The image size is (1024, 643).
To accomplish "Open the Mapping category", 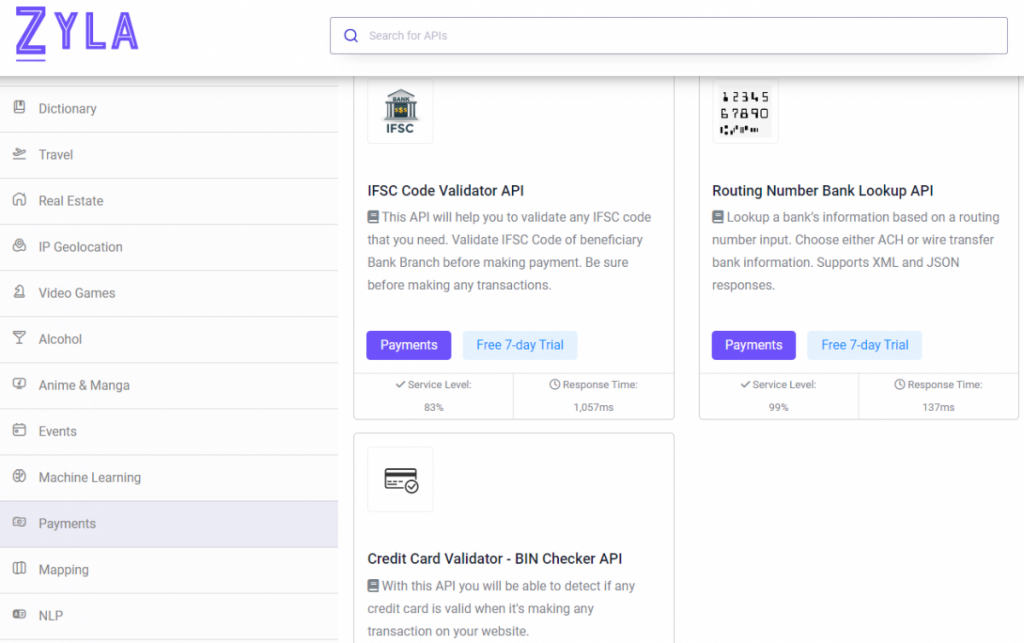I will point(168,571).
